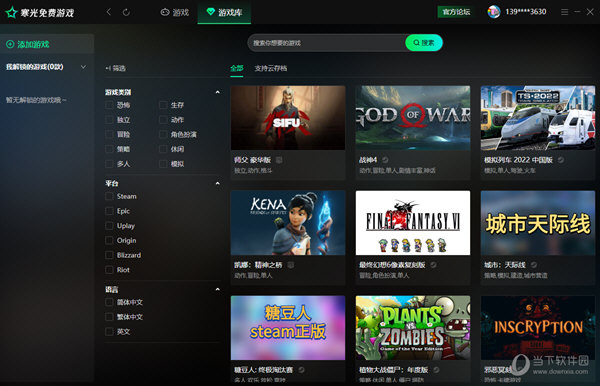The height and width of the screenshot is (386, 600).
Task: Click the game search input field
Action: pos(326,43)
